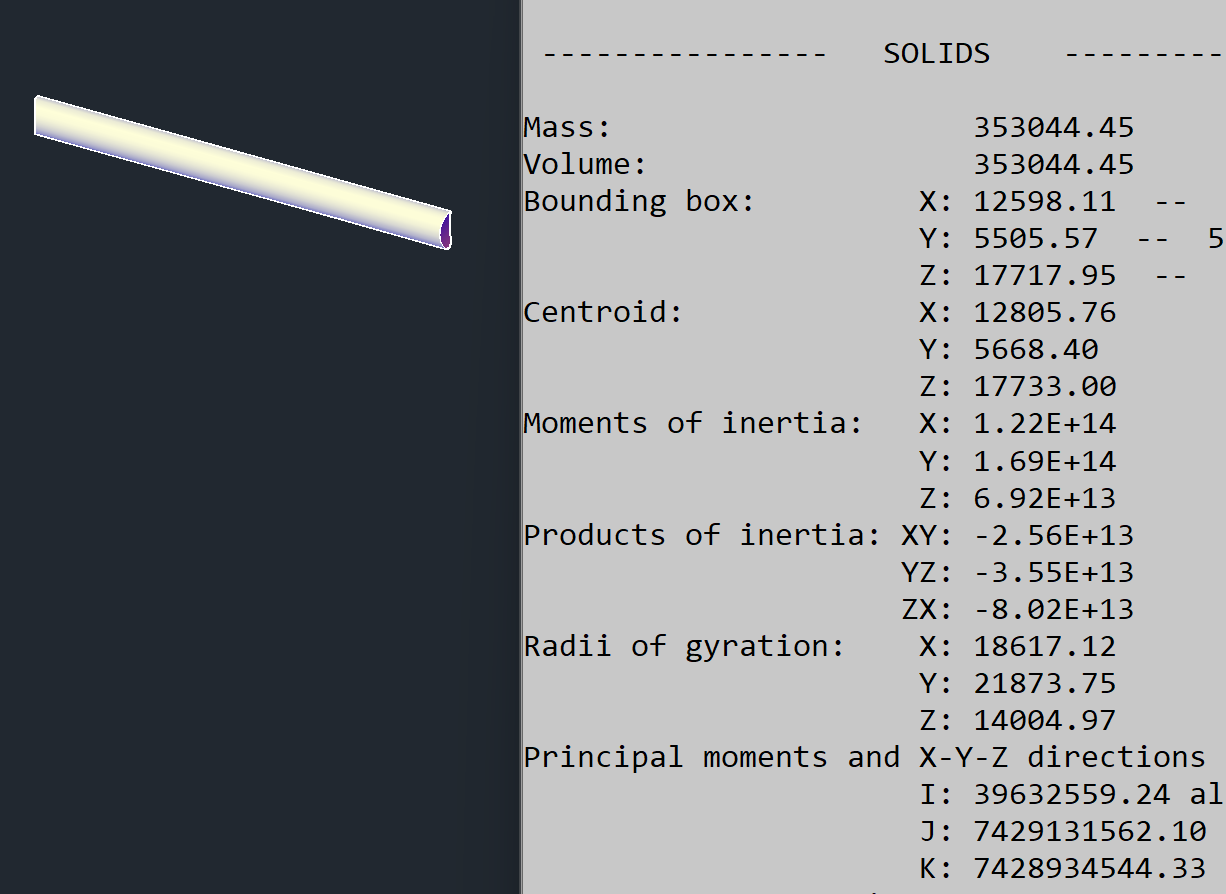Click the ZX product value -8.02E+13
1226x894 pixels.
1053,610
